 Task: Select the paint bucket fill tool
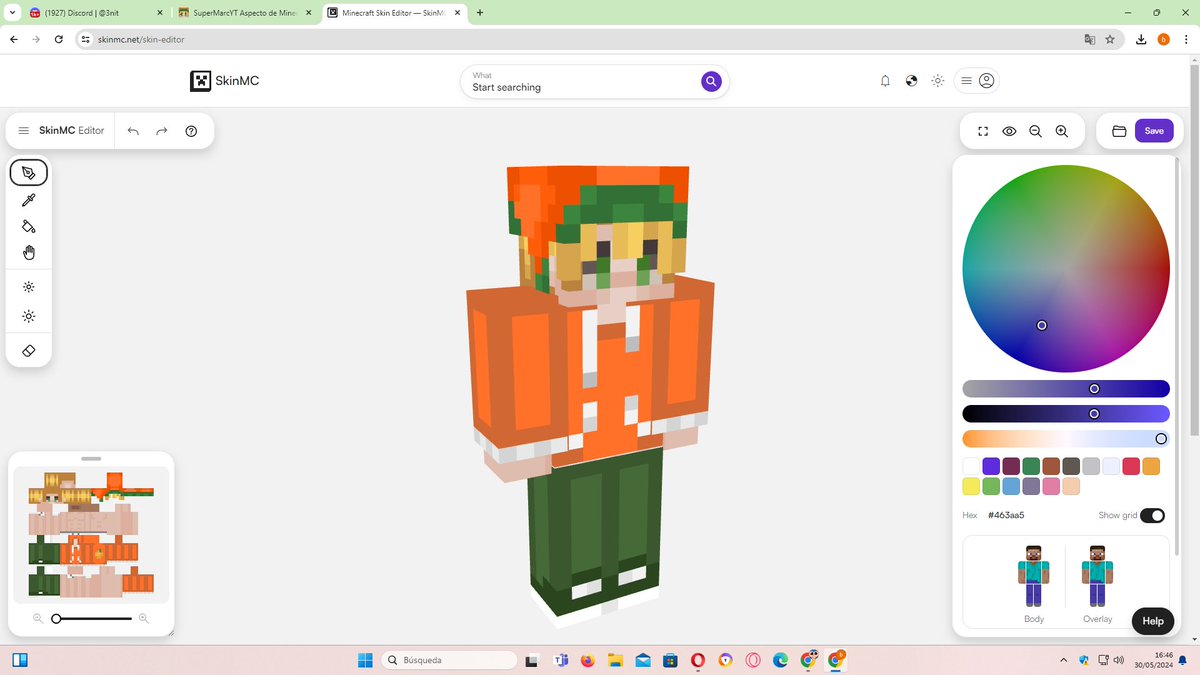point(29,226)
